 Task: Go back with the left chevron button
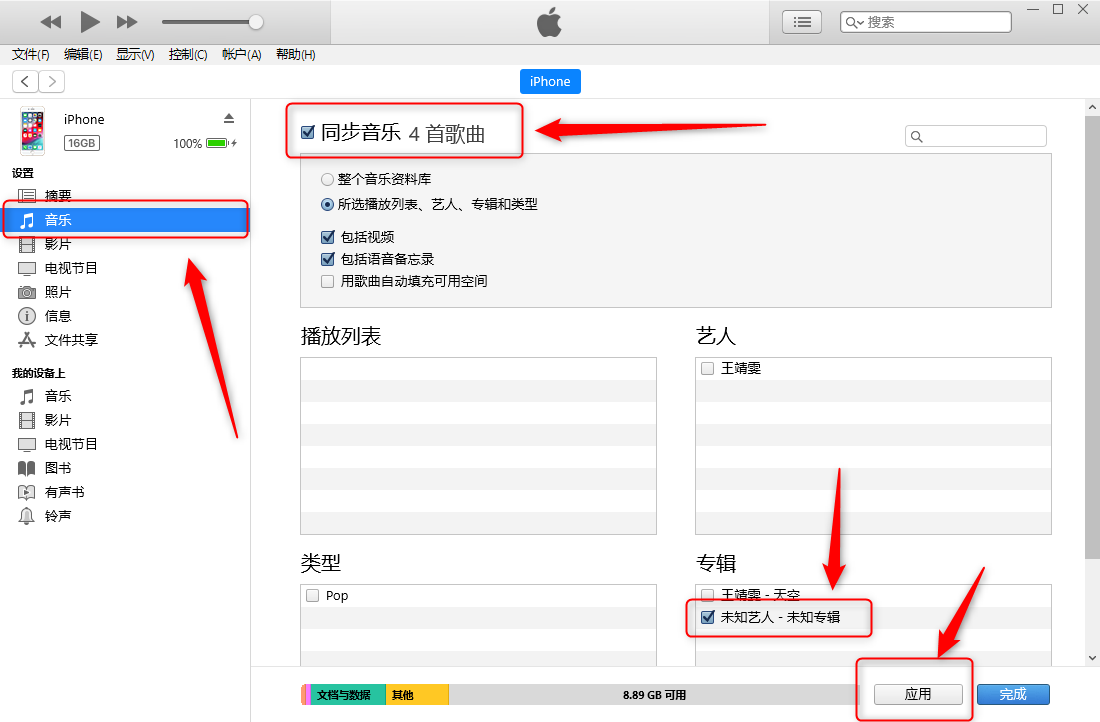pos(25,81)
